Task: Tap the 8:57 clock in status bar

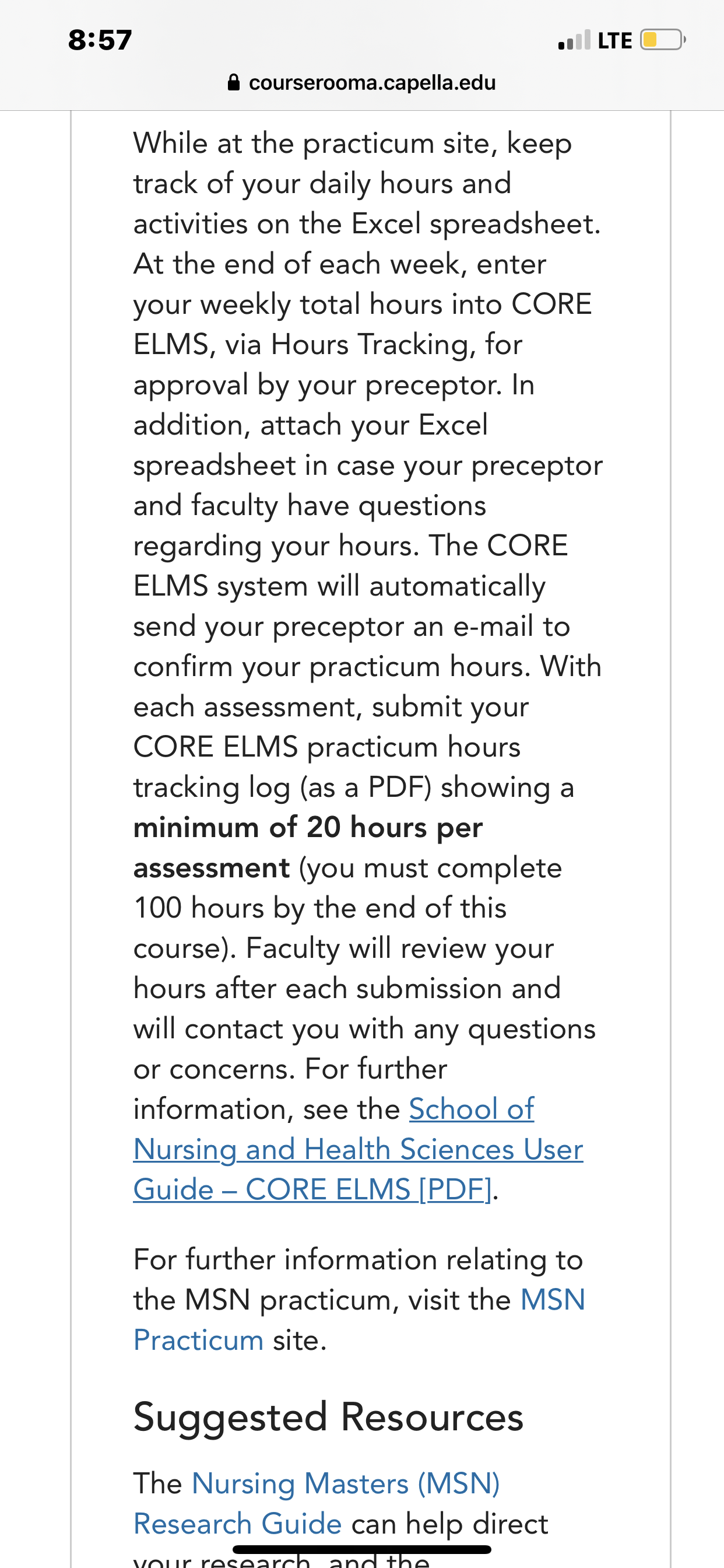Action: [100, 40]
